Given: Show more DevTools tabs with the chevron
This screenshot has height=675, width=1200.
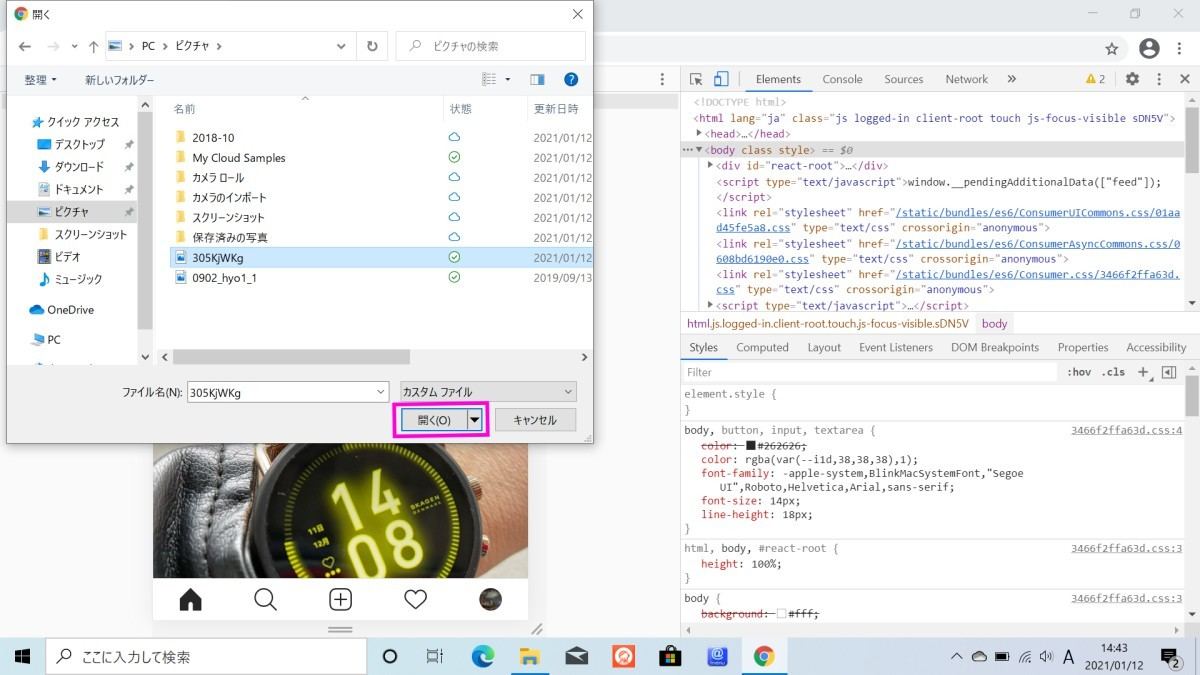Looking at the screenshot, I should 1011,79.
